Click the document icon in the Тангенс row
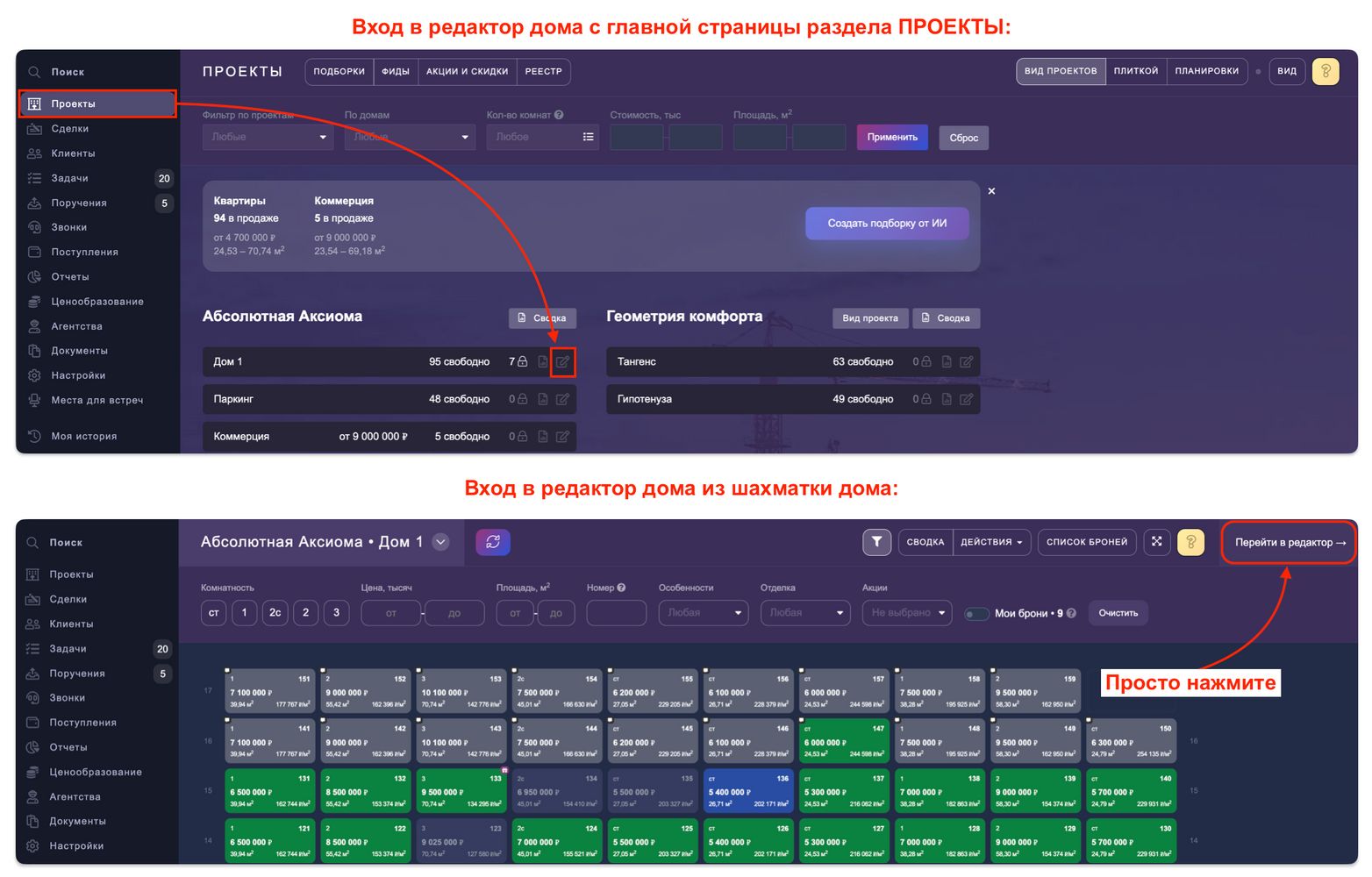The height and width of the screenshot is (877, 1372). (x=947, y=361)
